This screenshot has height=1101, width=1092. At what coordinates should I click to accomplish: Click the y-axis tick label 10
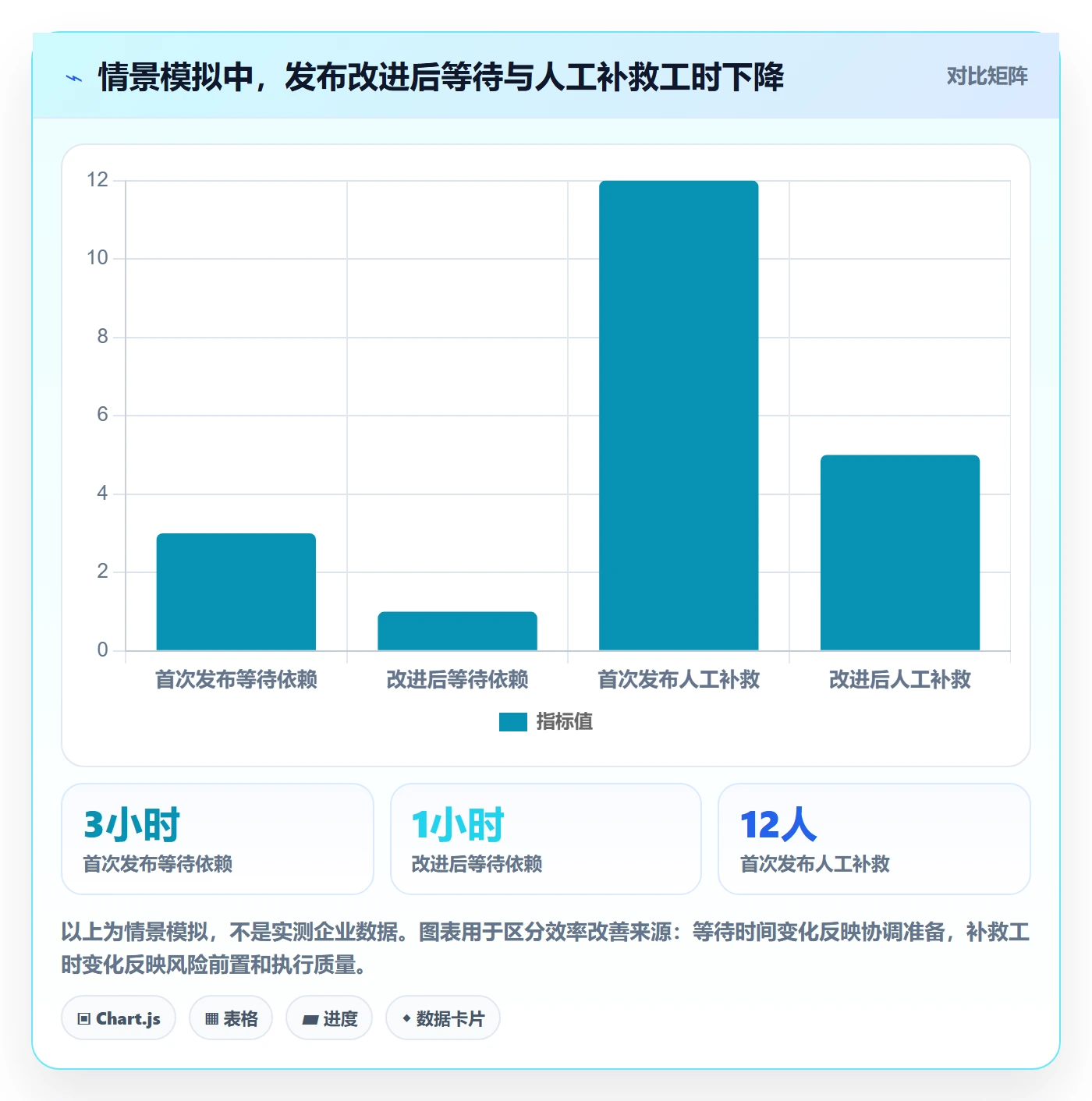click(97, 258)
